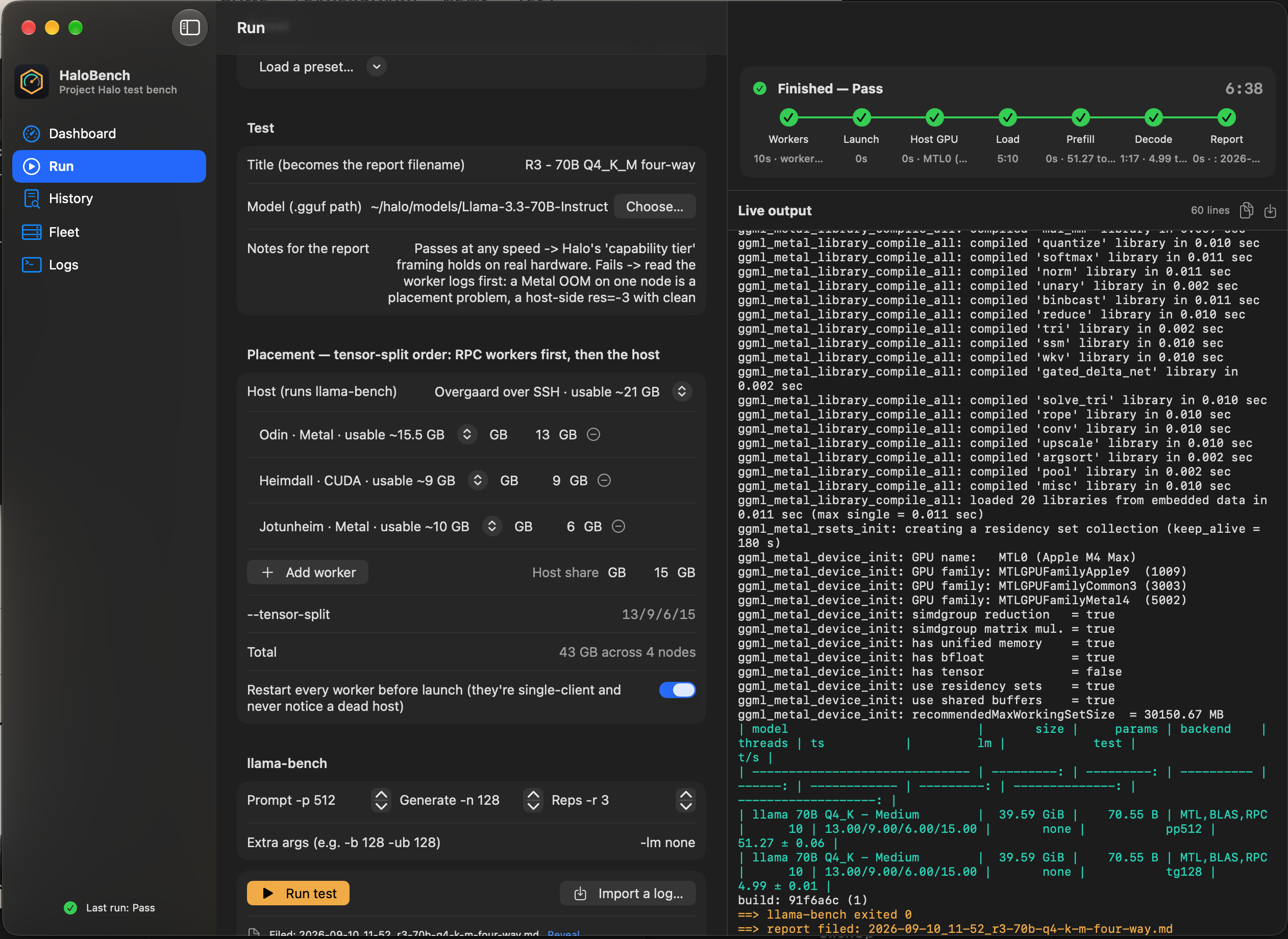The image size is (1288, 939).
Task: Adjust the Reps -r 3 stepper
Action: coord(686,800)
